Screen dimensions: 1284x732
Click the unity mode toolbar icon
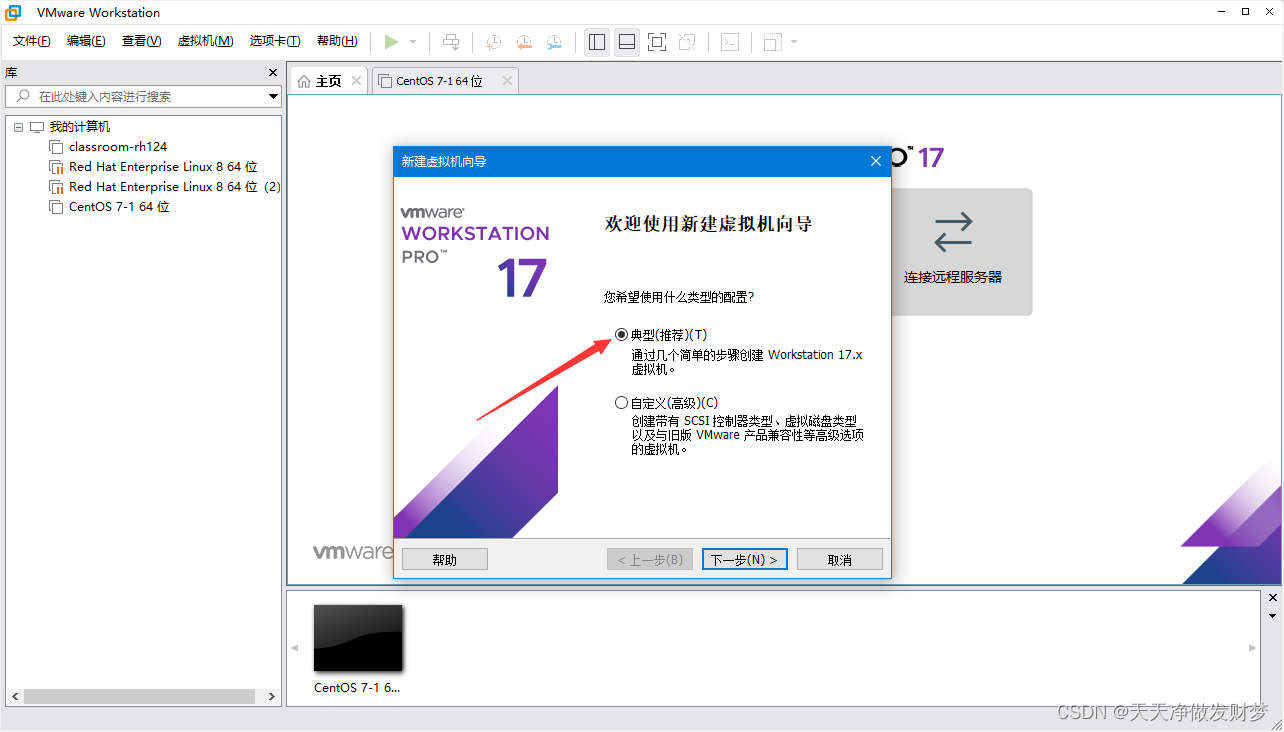click(x=687, y=42)
